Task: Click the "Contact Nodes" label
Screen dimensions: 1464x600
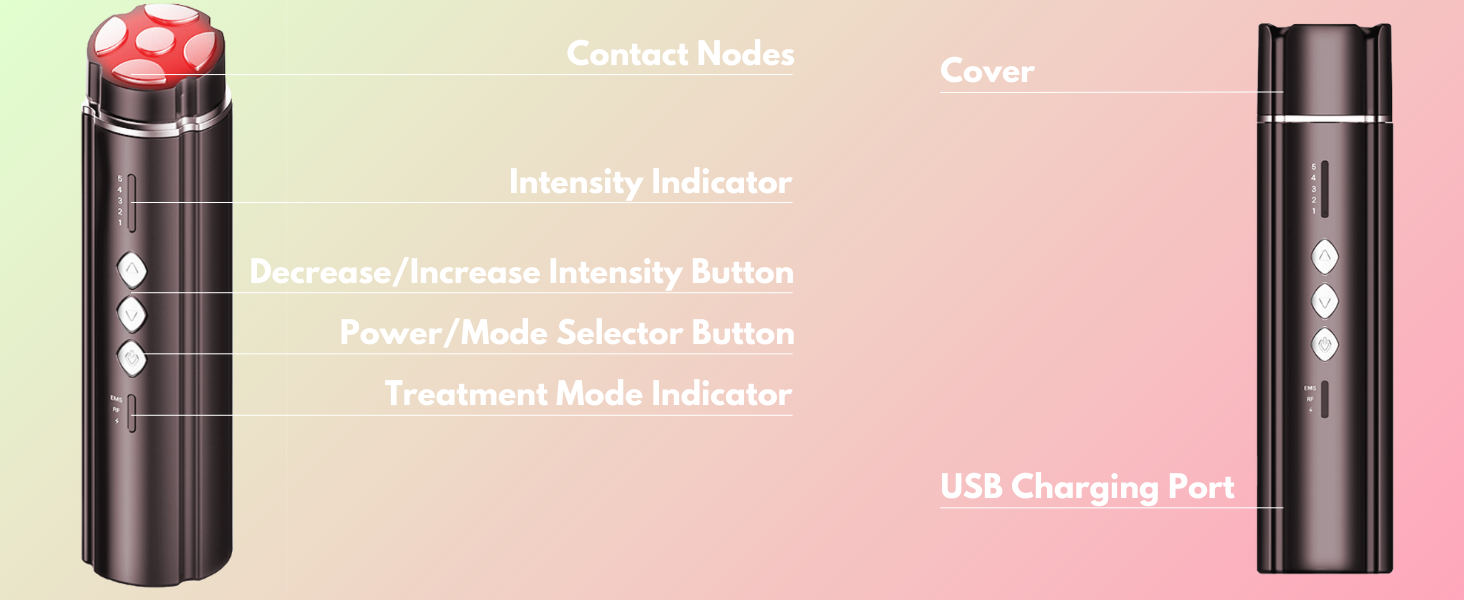Action: point(680,54)
